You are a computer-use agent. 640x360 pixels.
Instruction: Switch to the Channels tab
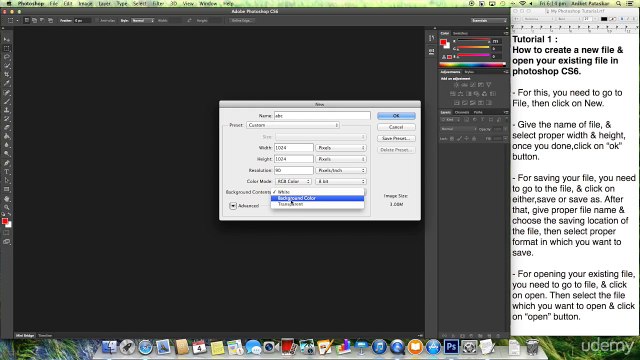(x=462, y=112)
